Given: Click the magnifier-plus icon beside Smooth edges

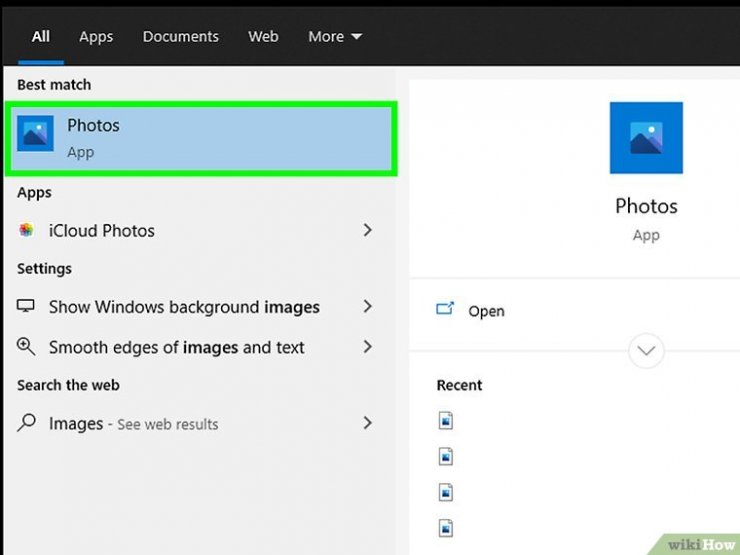Looking at the screenshot, I should point(26,346).
